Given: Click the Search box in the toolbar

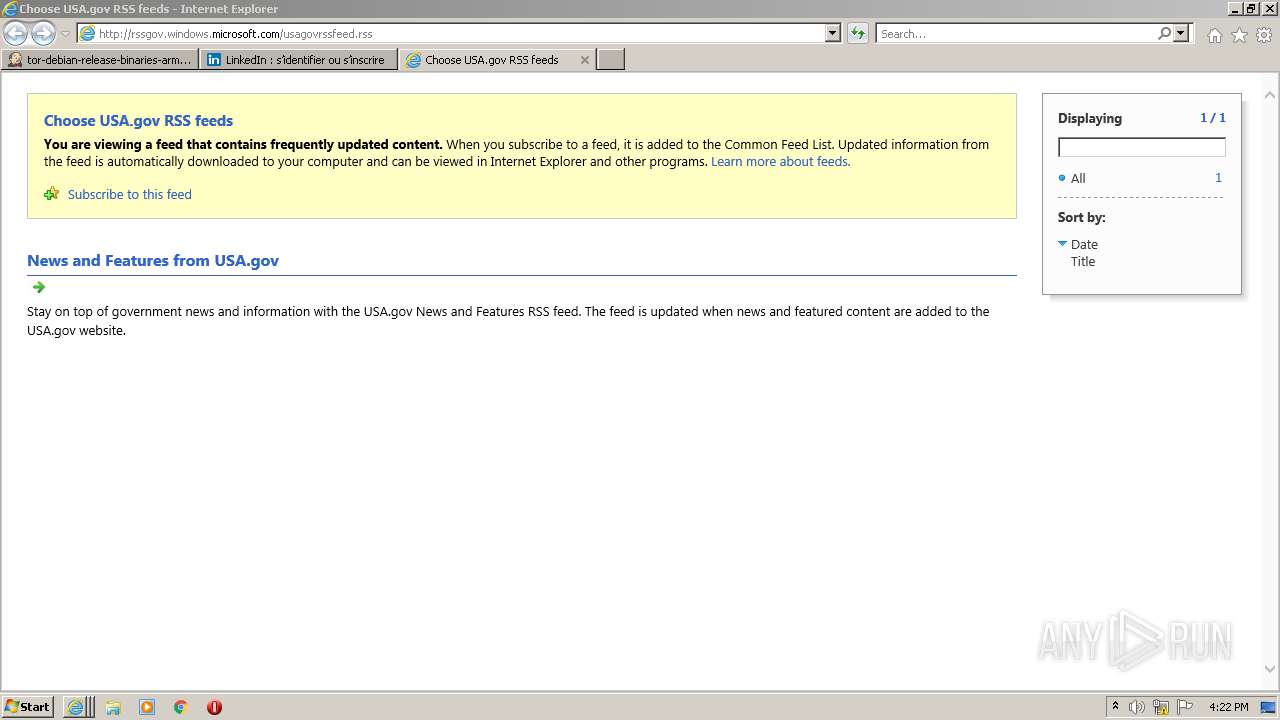Looking at the screenshot, I should [1016, 33].
